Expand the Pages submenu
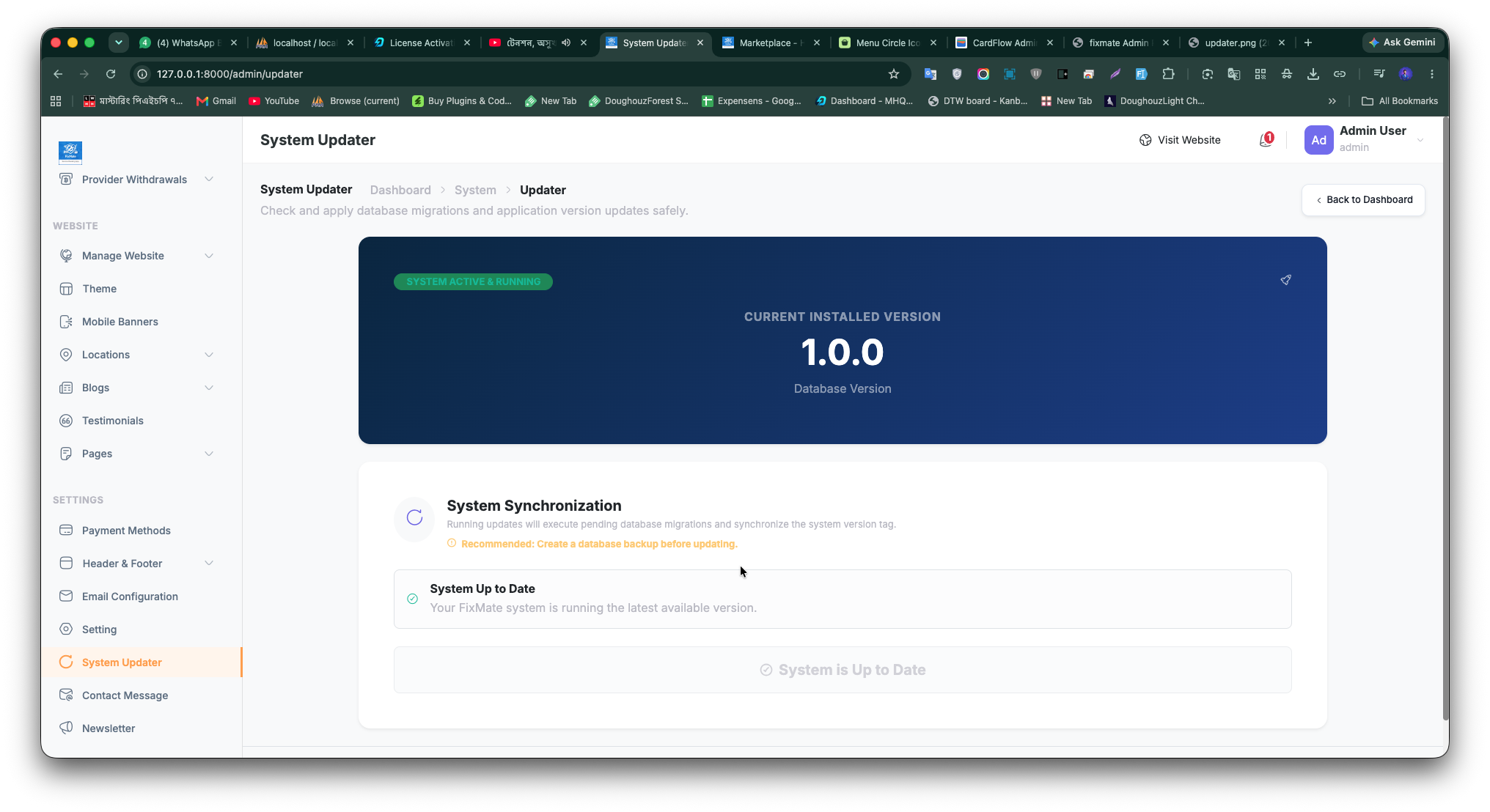The height and width of the screenshot is (812, 1490). 209,454
